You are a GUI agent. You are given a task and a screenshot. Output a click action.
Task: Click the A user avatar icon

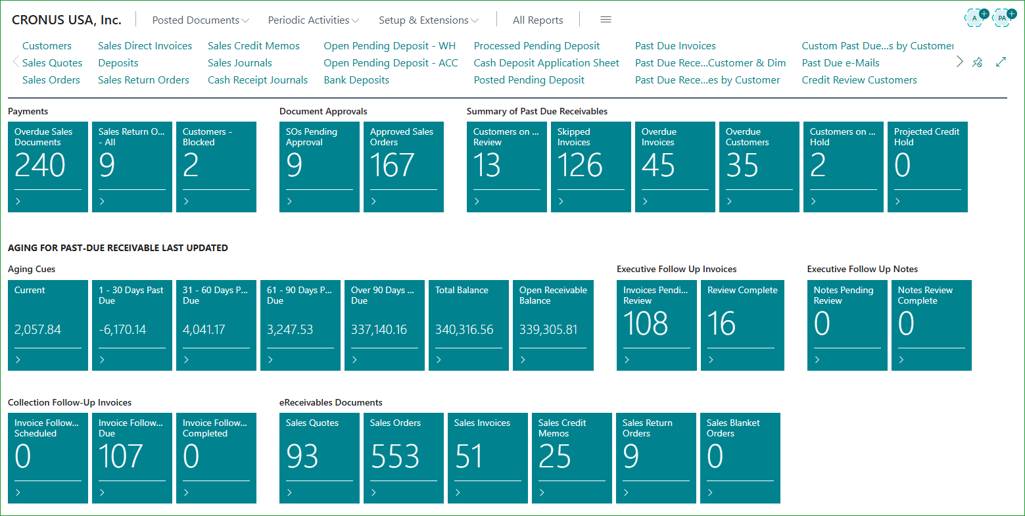click(975, 18)
